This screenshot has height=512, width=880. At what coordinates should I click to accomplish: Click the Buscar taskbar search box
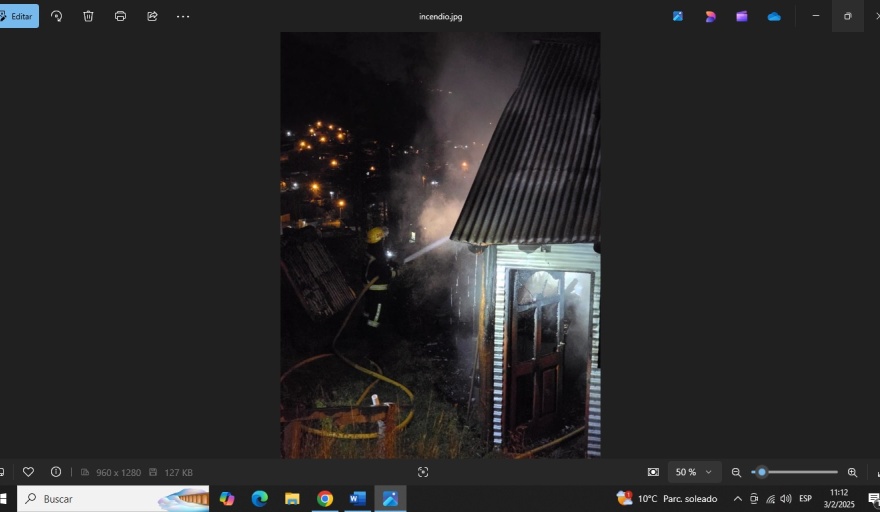[112, 498]
